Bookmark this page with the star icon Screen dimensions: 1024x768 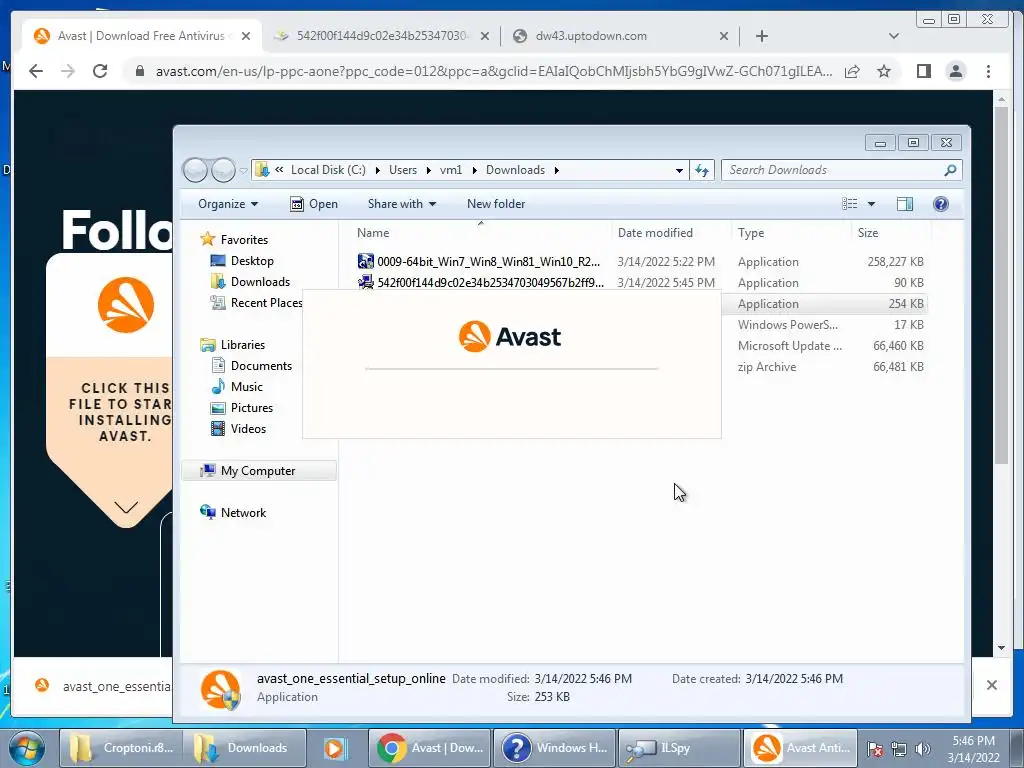coord(884,71)
